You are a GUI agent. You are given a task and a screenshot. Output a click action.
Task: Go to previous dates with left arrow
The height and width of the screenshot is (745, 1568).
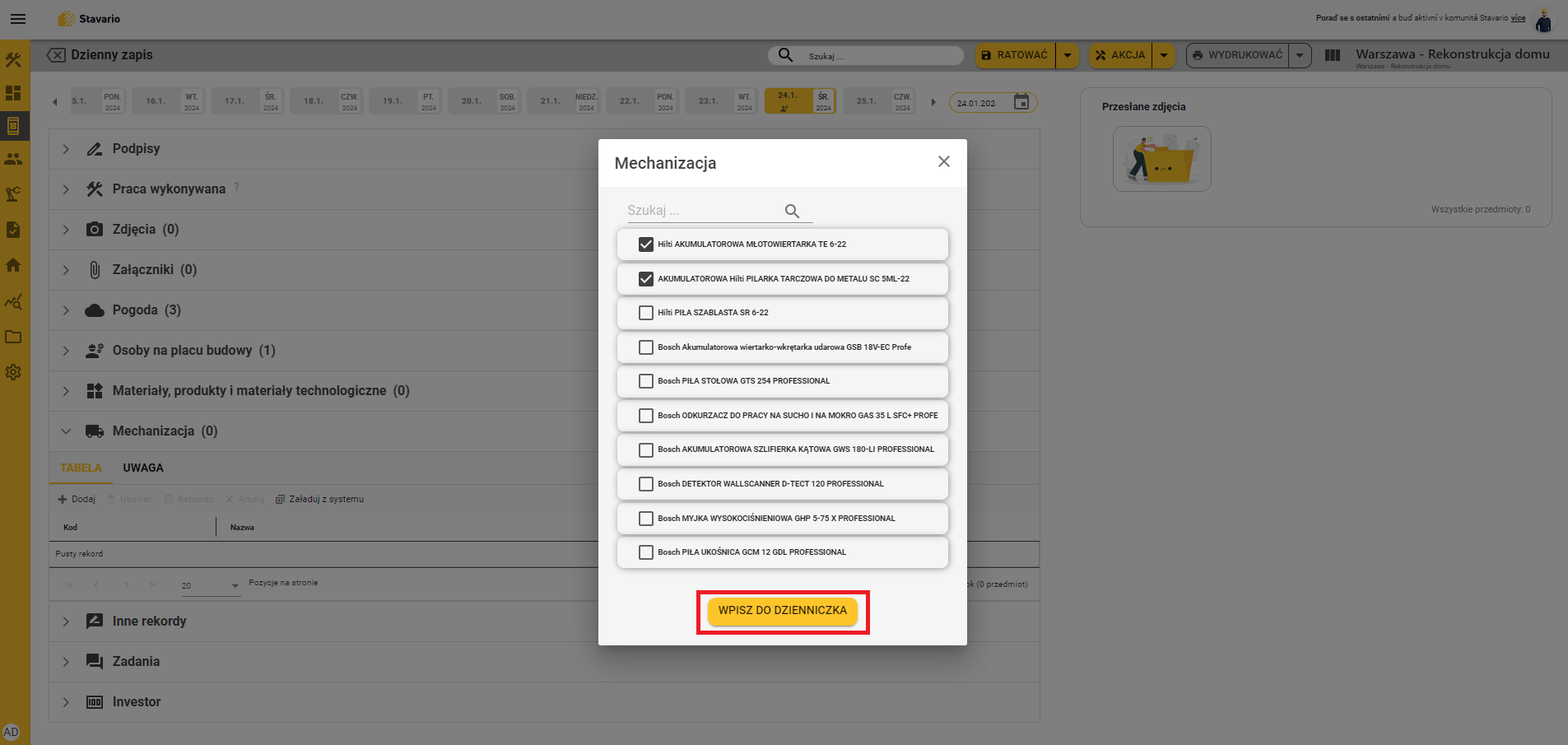click(x=55, y=102)
